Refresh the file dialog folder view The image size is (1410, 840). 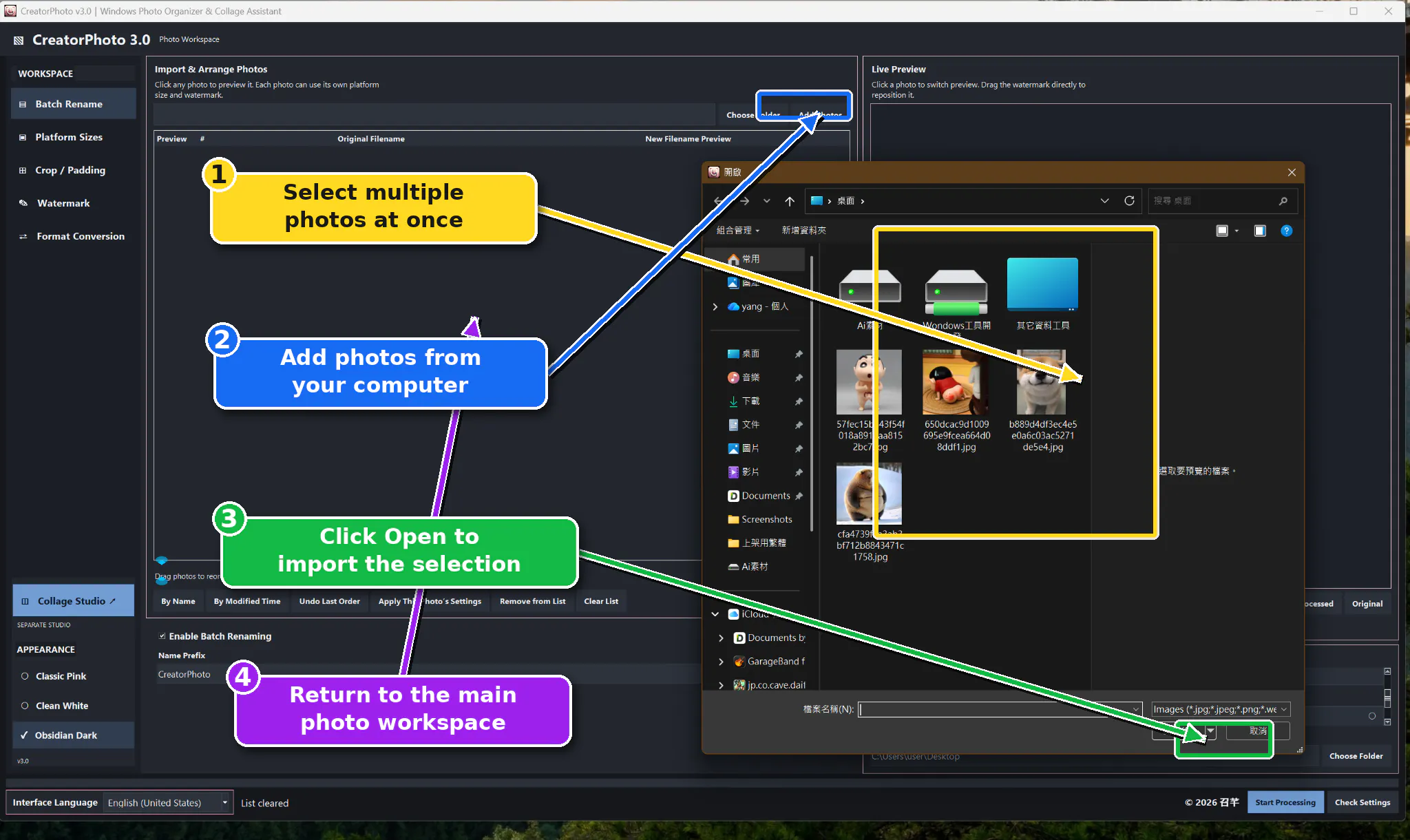click(1129, 200)
